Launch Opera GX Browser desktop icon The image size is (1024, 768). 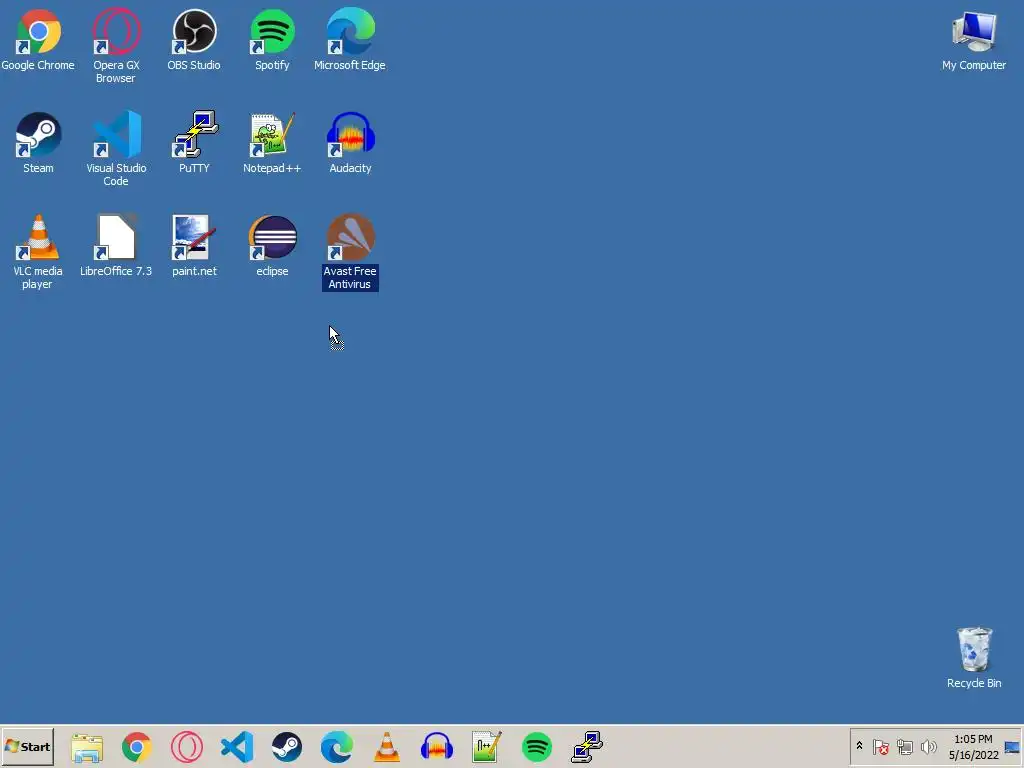click(x=116, y=46)
